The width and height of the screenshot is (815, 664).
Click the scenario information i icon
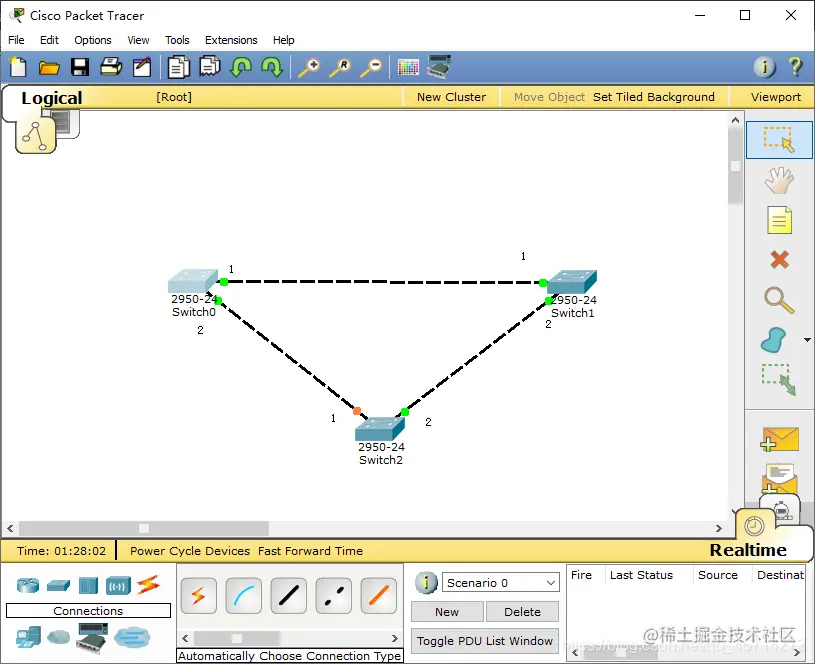click(426, 583)
